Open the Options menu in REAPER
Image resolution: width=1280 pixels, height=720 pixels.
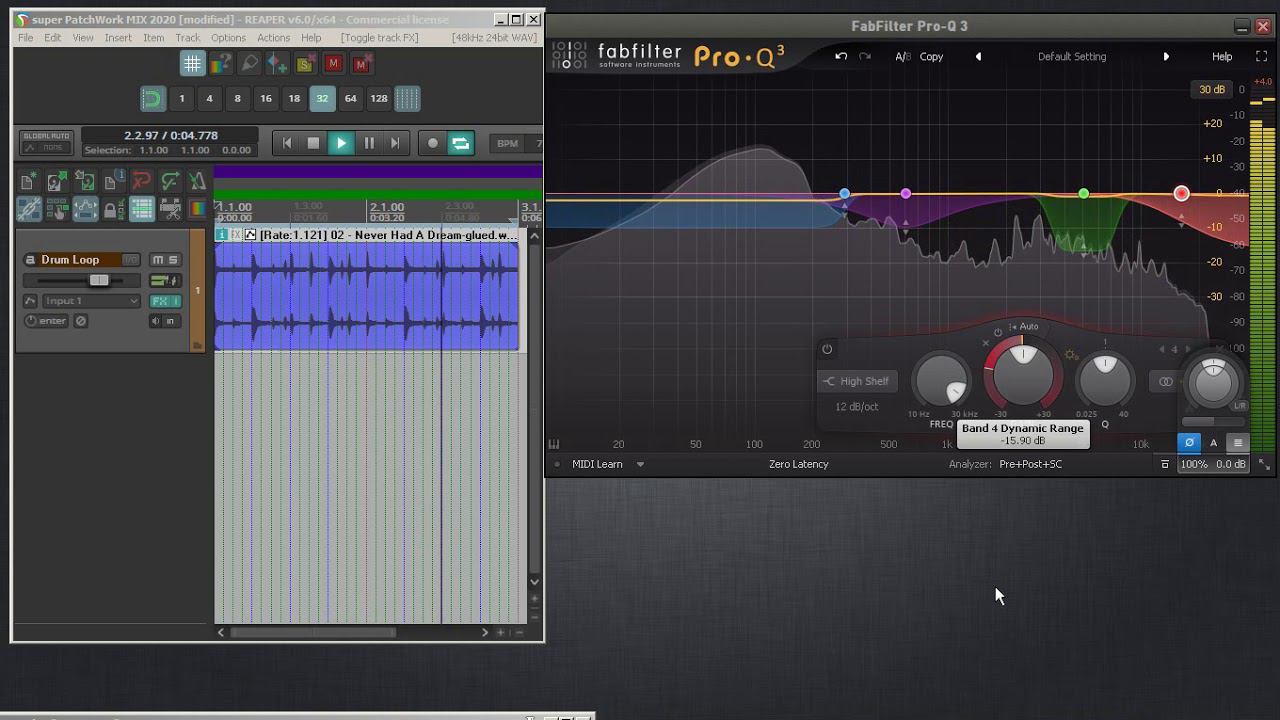pos(228,37)
